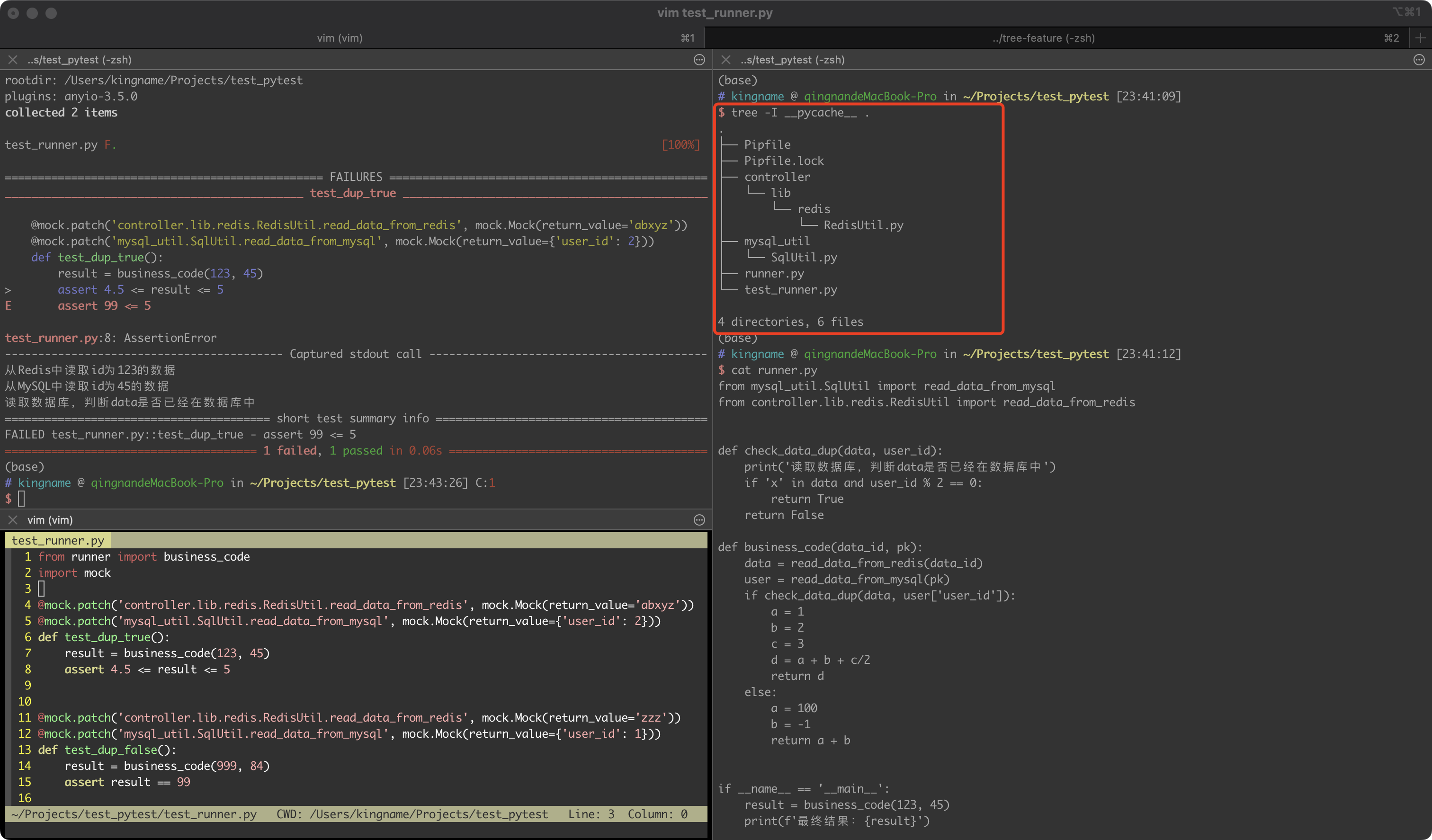Select the test_runner.py vim buffer tab
Viewport: 1432px width, 840px height.
pyautogui.click(x=58, y=540)
